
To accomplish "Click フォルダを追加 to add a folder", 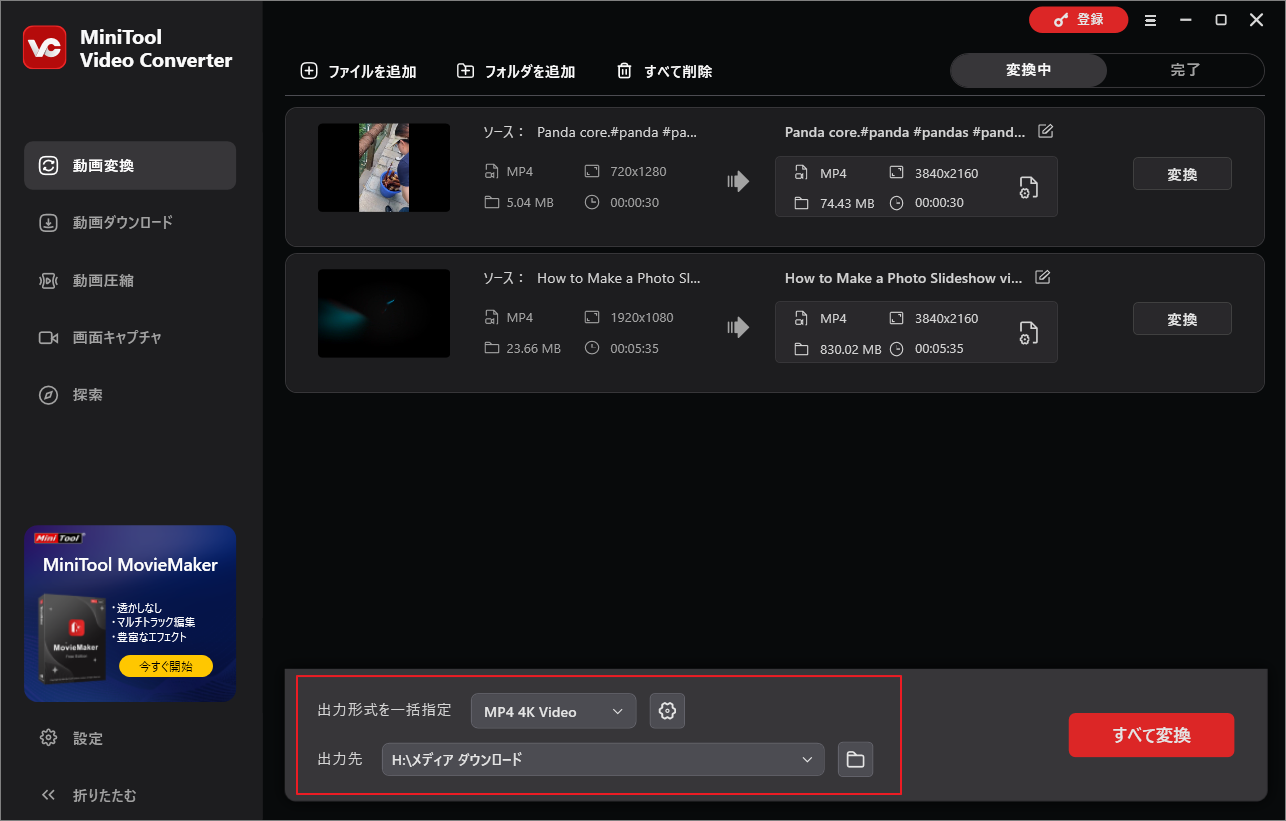I will 516,71.
